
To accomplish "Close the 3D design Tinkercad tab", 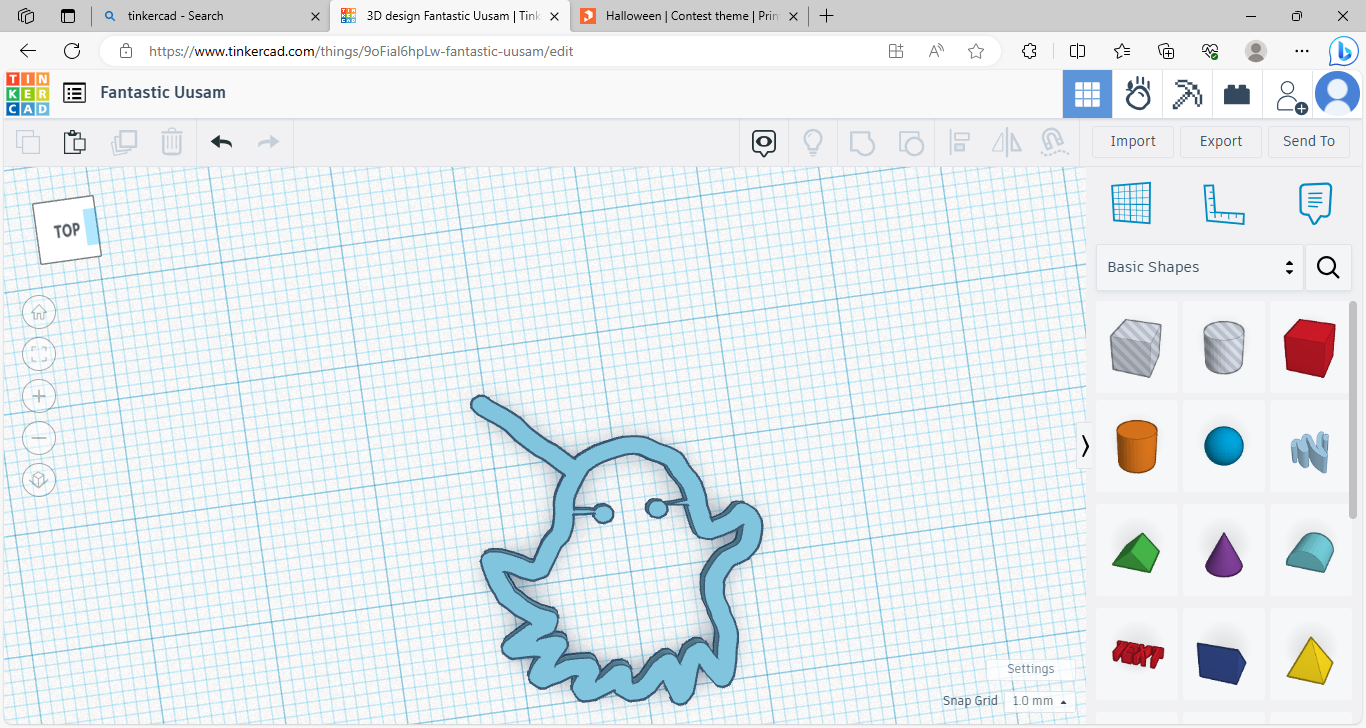I will coord(554,16).
